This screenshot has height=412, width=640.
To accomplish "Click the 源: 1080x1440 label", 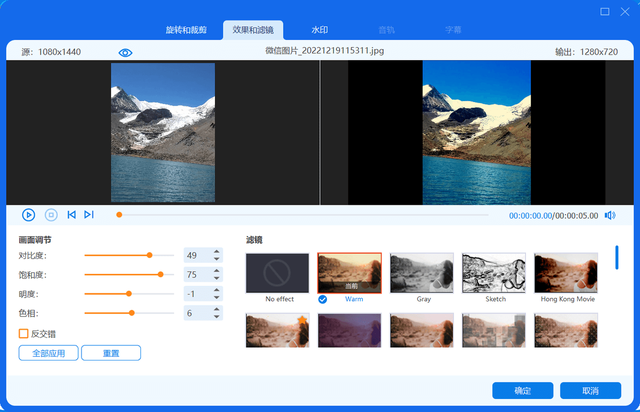I will pos(51,52).
